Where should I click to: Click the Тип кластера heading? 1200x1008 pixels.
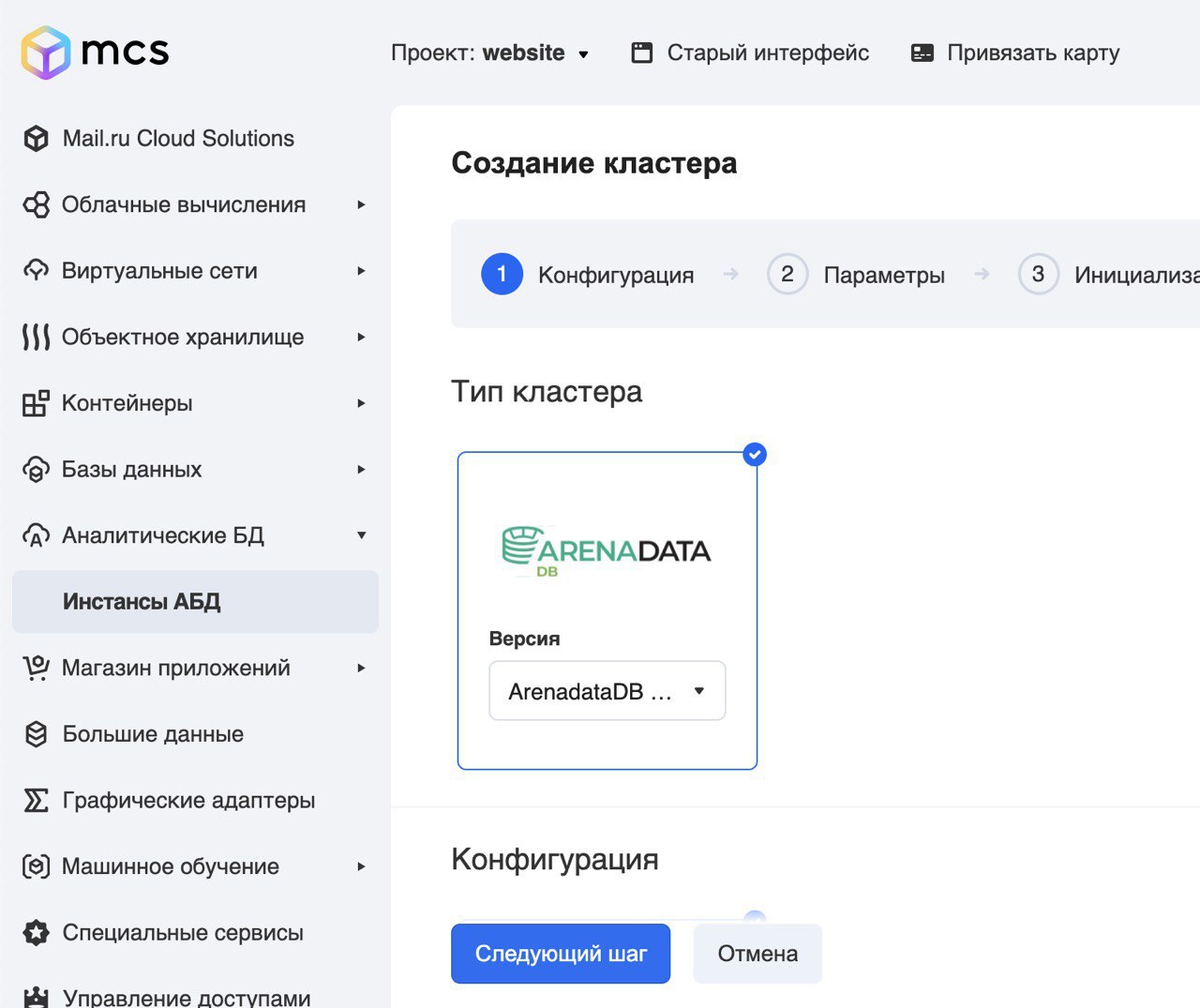pyautogui.click(x=547, y=391)
